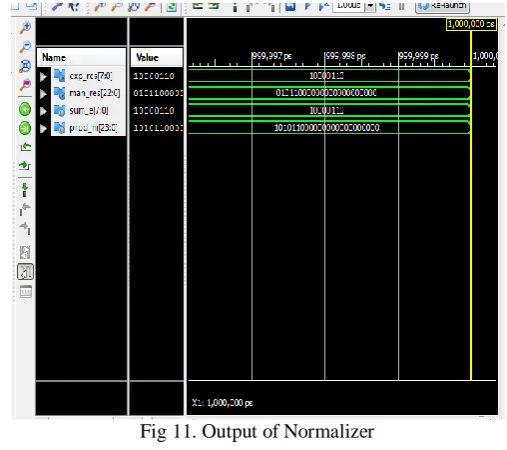507x450 pixels.
Task: Click the break simulation pause icon
Action: point(402,6)
